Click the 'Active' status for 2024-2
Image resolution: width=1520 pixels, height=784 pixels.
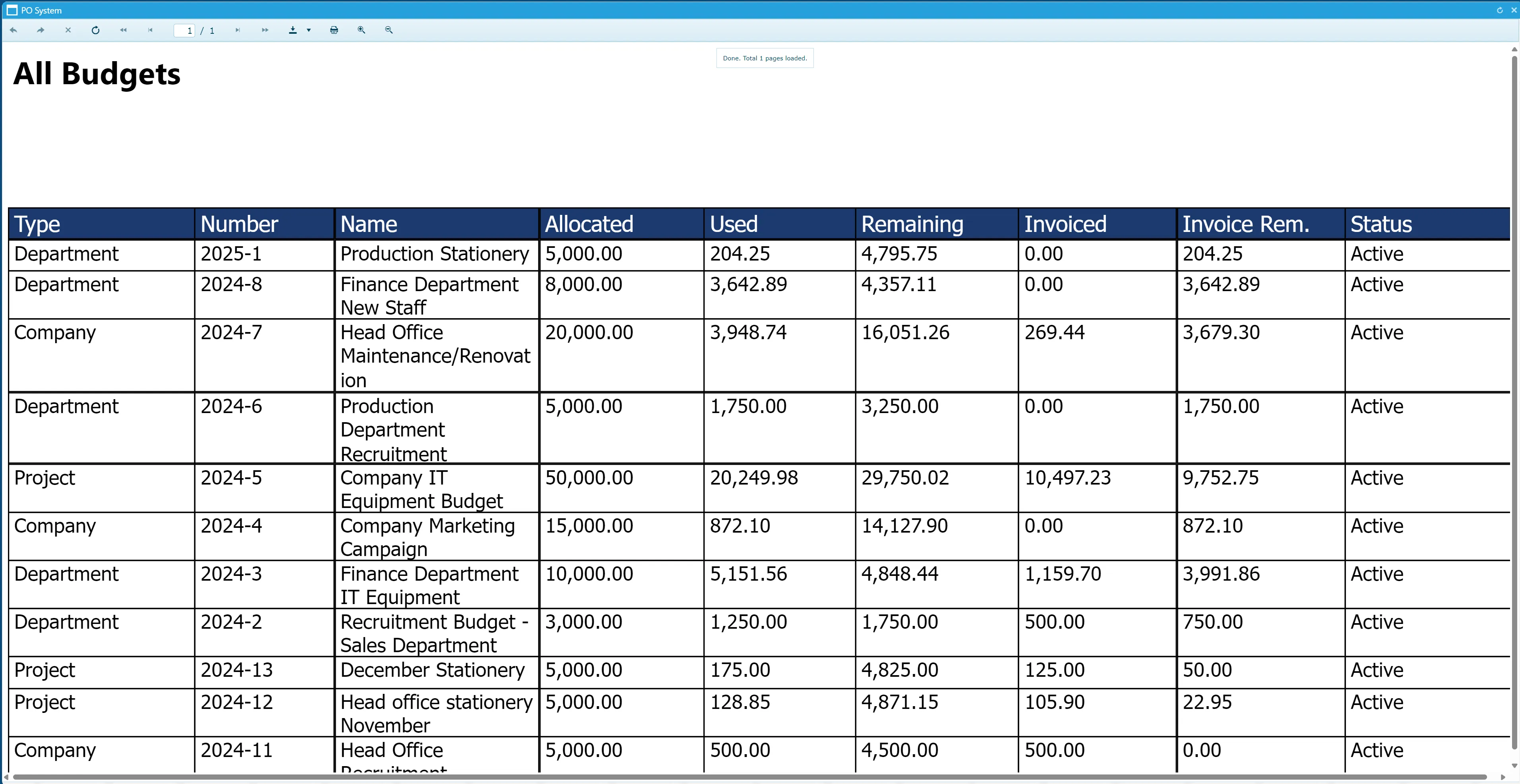click(1377, 622)
